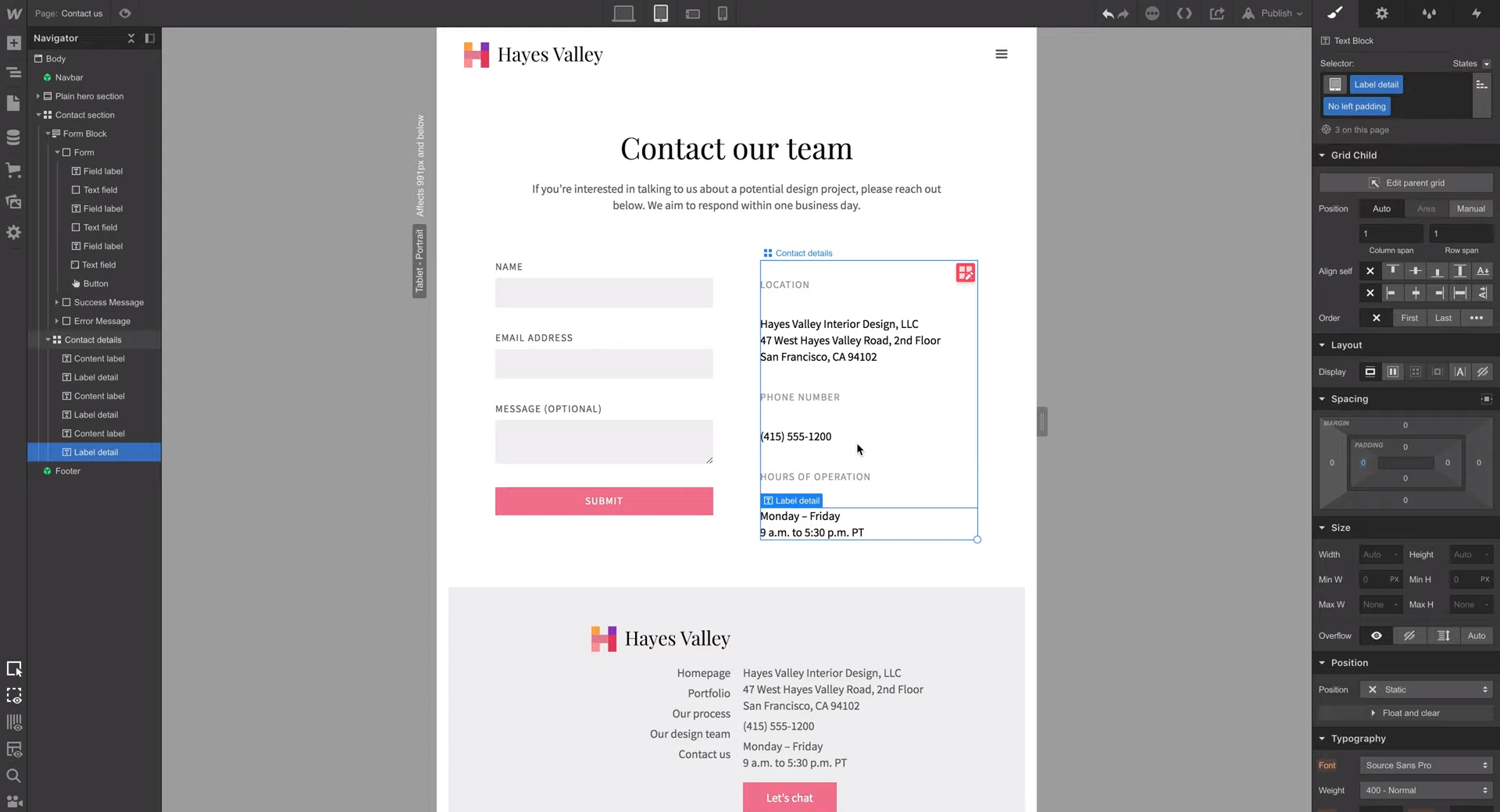Click the Publish button
The image size is (1500, 812).
point(1273,13)
